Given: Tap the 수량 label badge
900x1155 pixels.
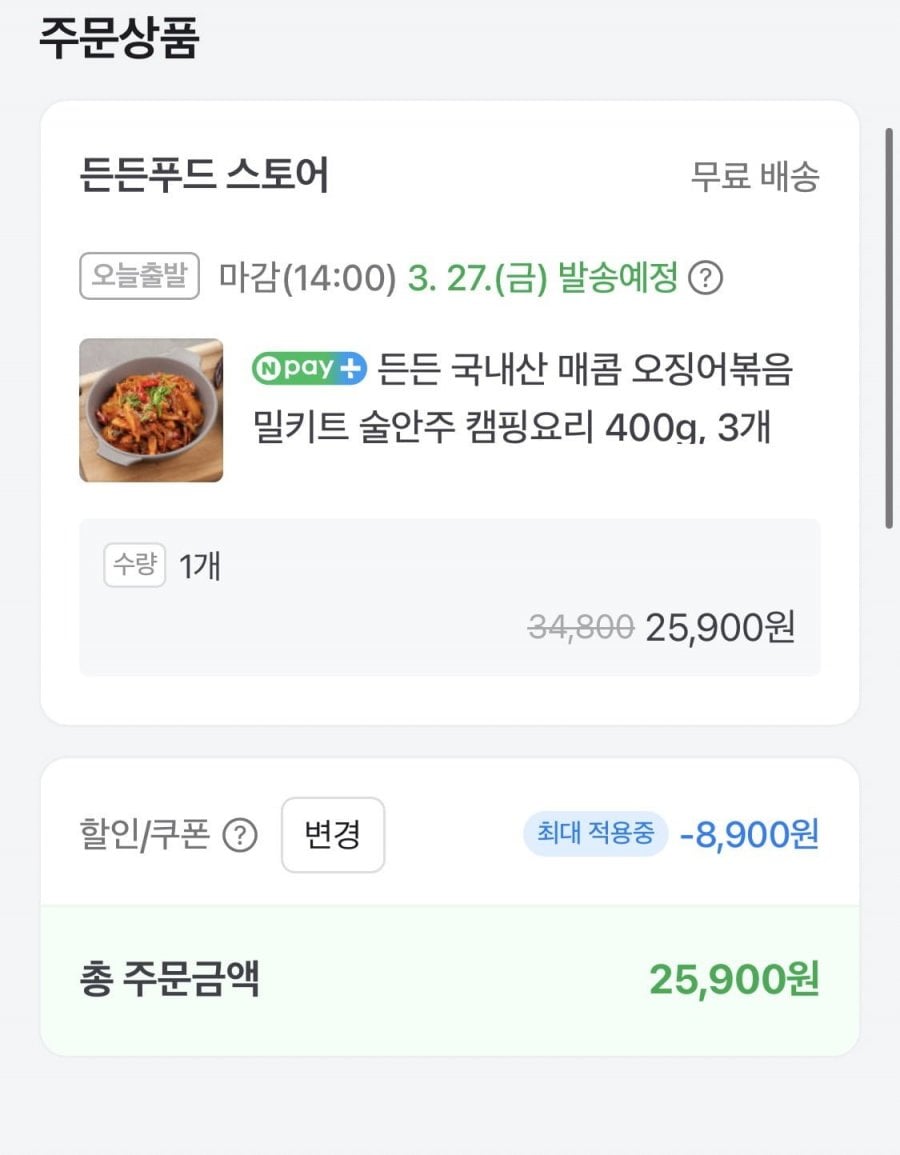Looking at the screenshot, I should pos(134,566).
